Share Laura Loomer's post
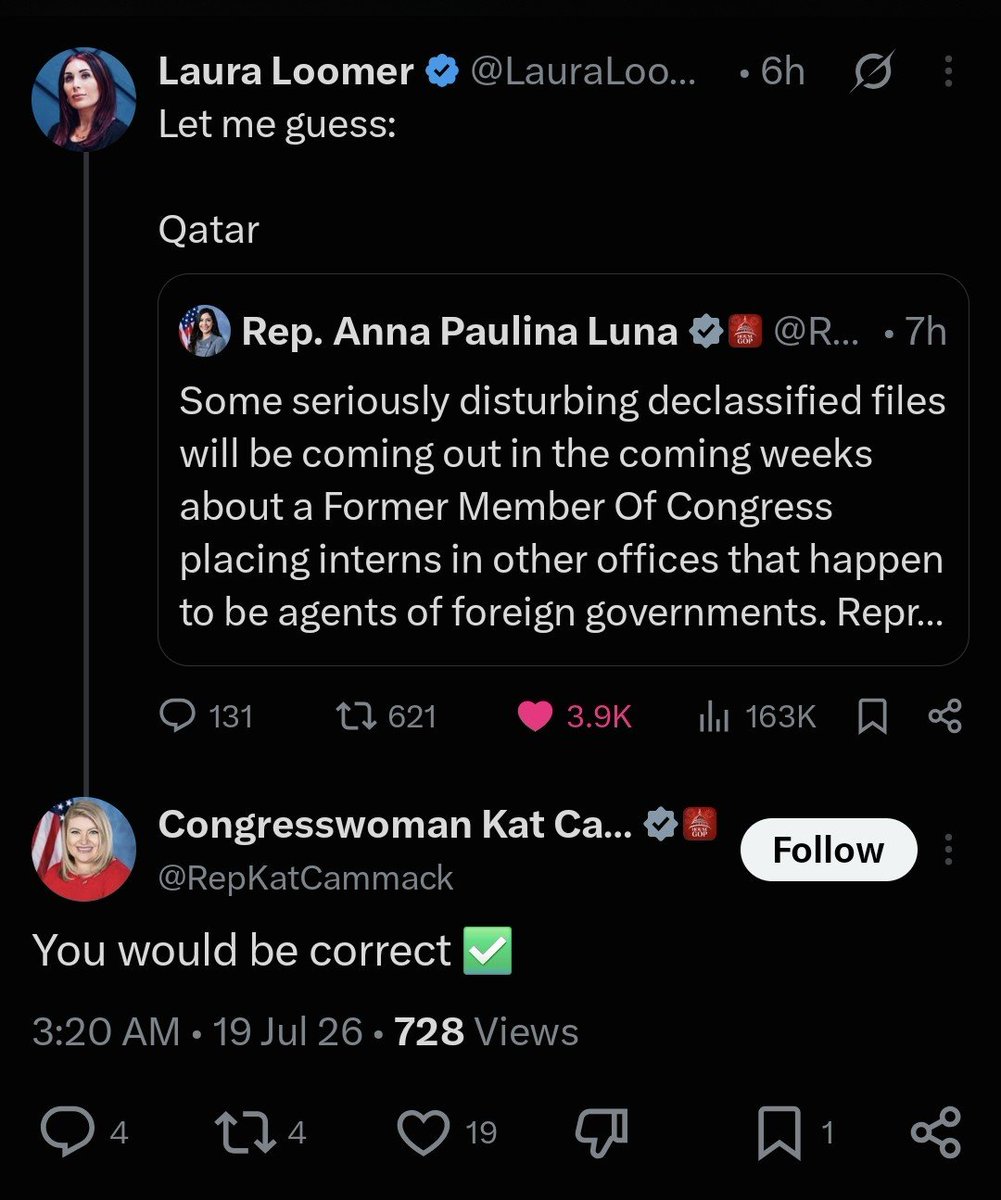 (945, 716)
